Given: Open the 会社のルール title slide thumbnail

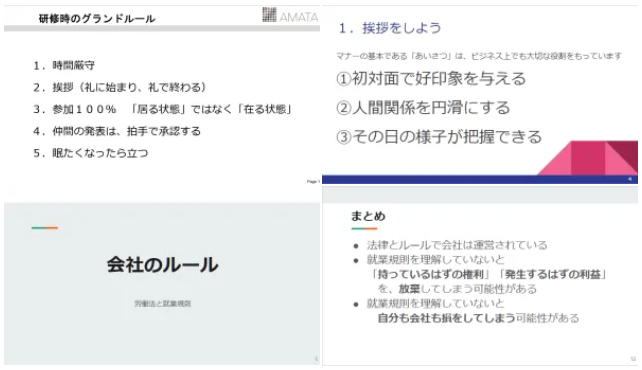Looking at the screenshot, I should point(162,284).
